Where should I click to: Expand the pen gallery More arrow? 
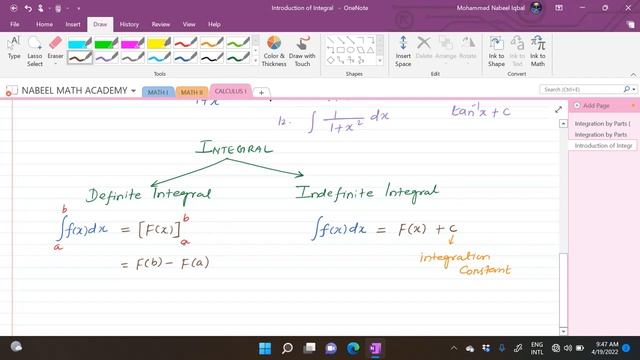click(x=256, y=60)
